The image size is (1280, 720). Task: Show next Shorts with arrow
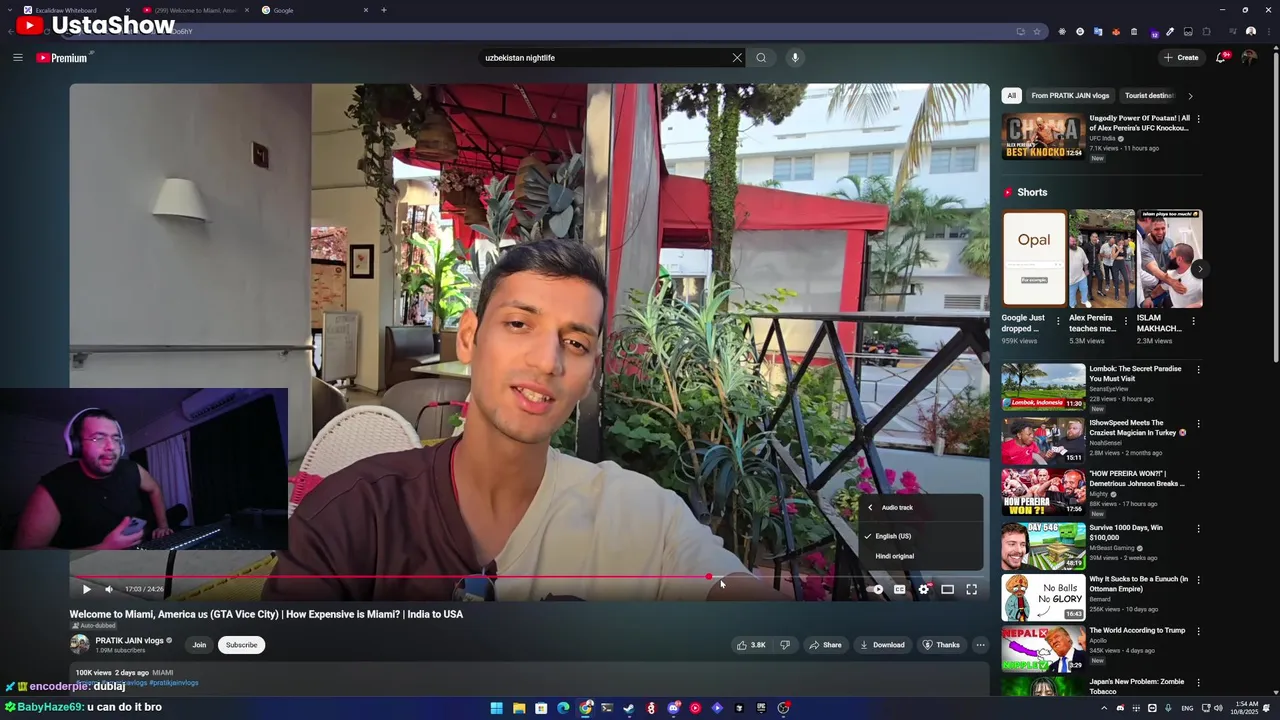click(1199, 269)
